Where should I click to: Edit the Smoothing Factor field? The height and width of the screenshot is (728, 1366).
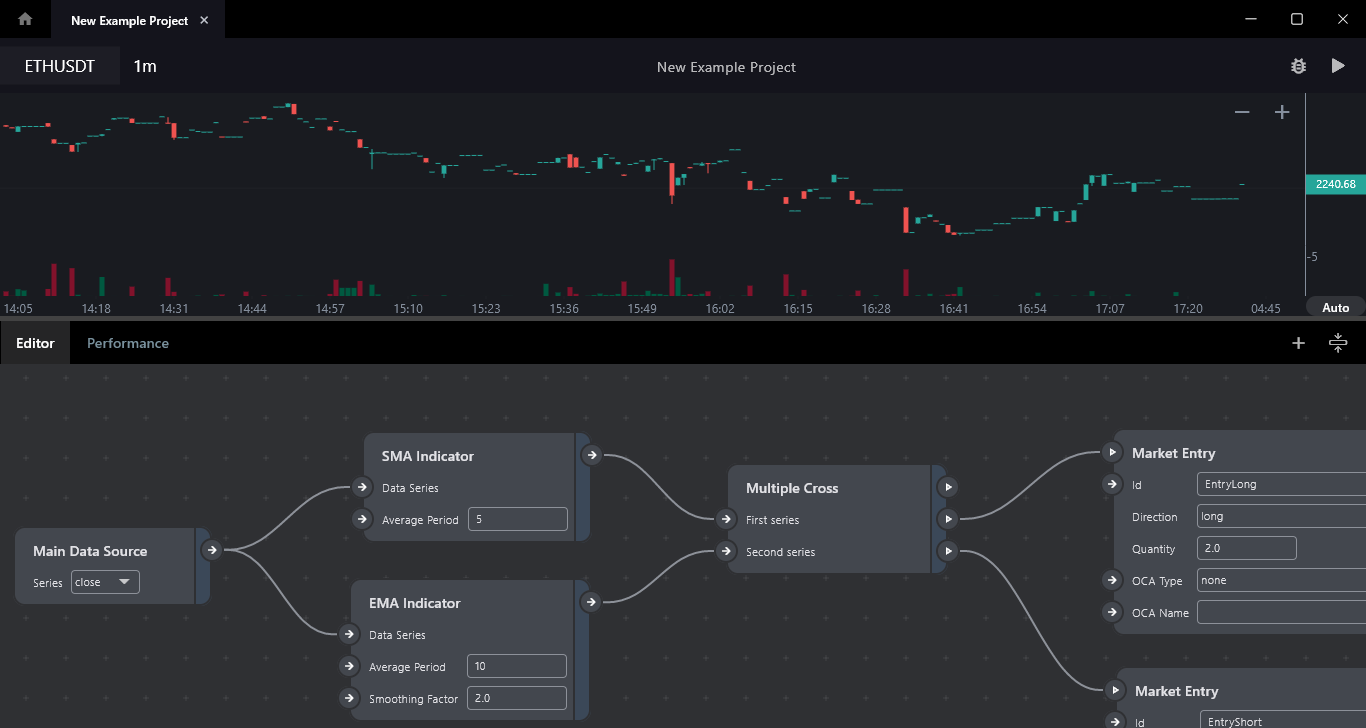click(x=517, y=698)
